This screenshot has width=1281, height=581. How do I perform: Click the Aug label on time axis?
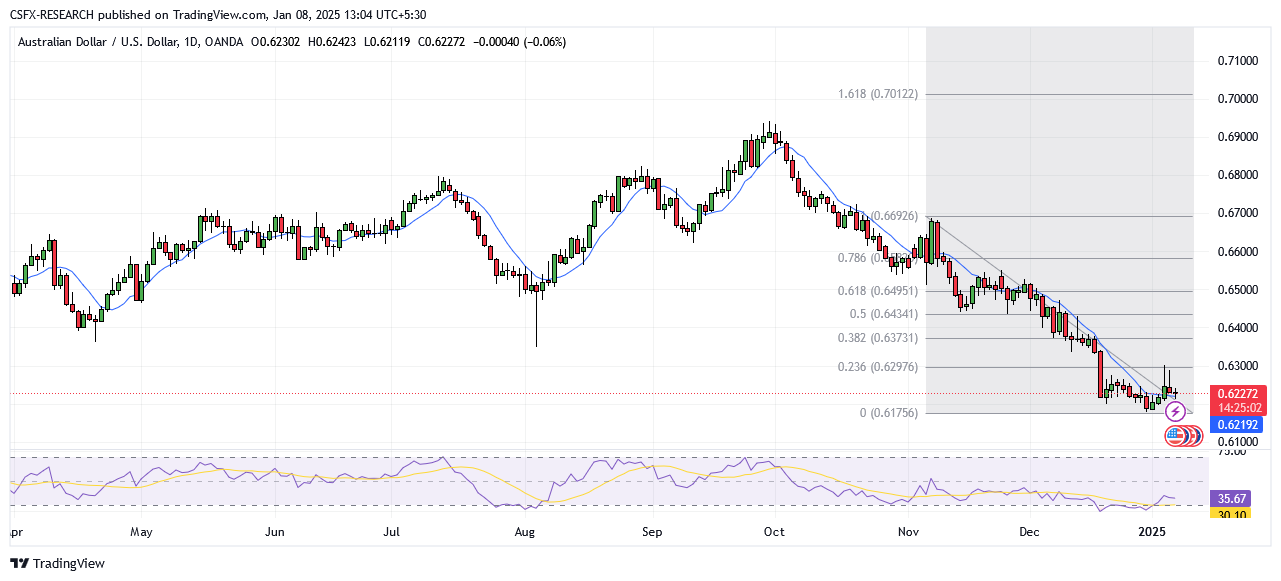coord(526,532)
